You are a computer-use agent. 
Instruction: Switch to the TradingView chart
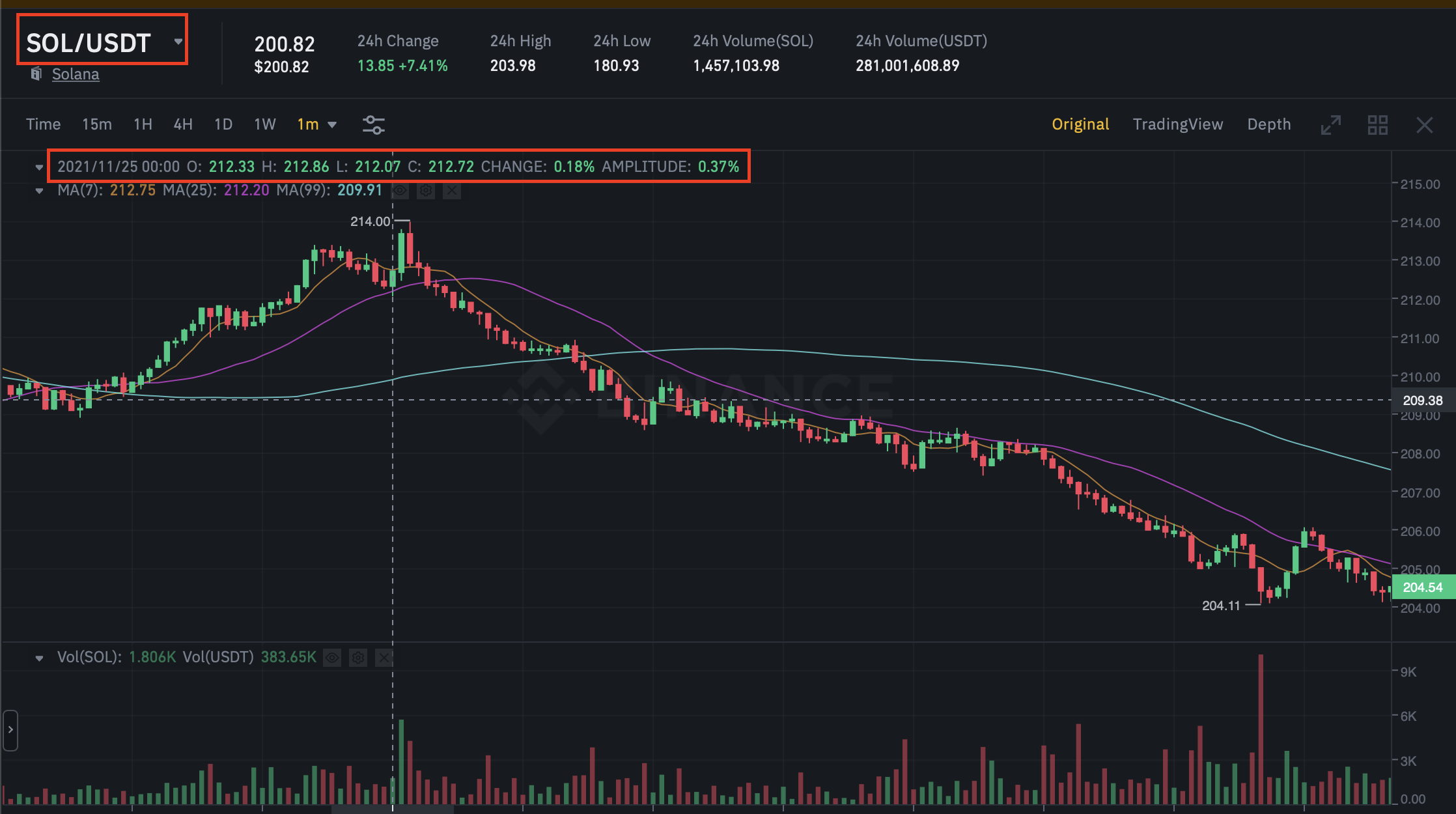click(x=1178, y=124)
